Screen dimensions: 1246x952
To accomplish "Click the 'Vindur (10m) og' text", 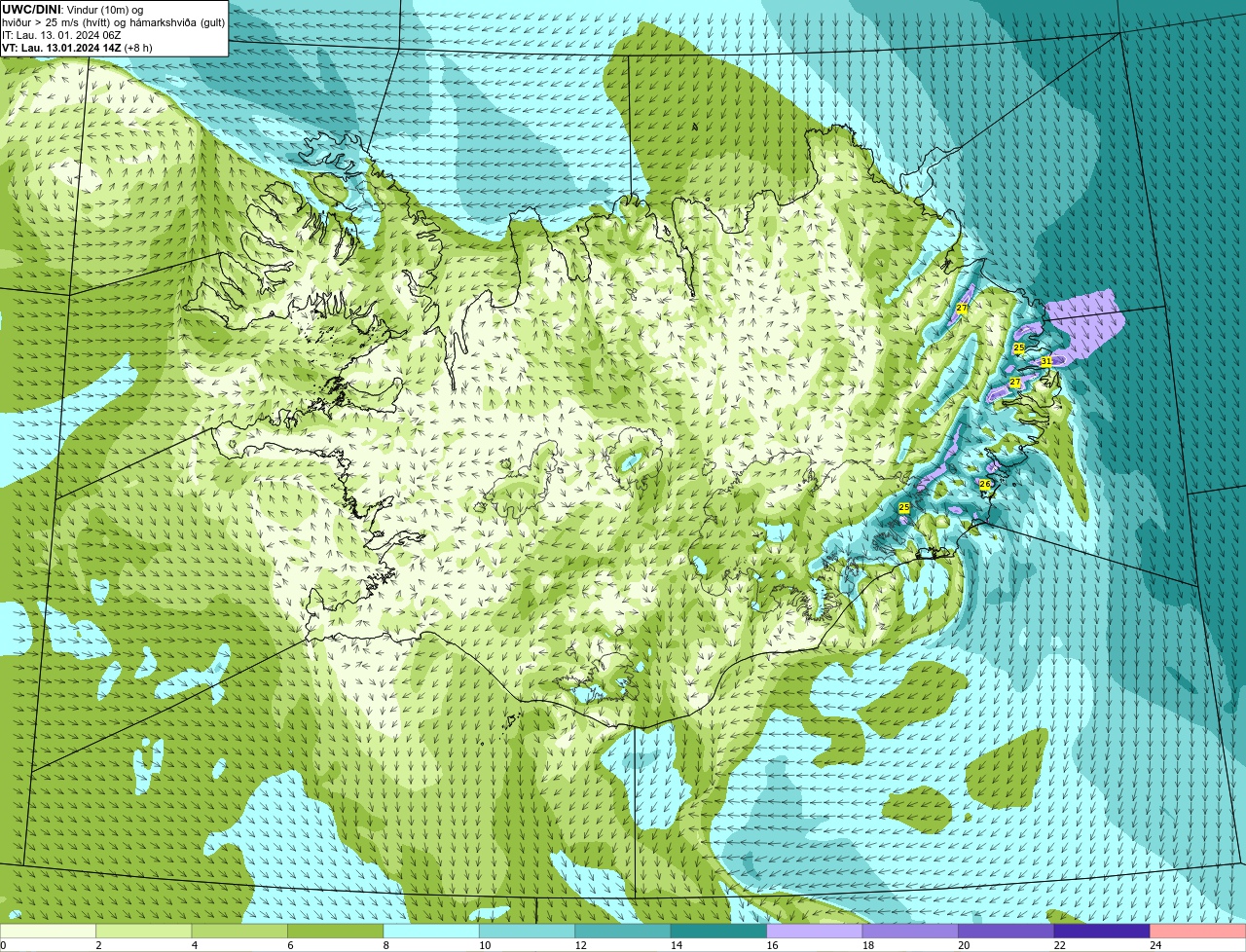I will point(104,9).
